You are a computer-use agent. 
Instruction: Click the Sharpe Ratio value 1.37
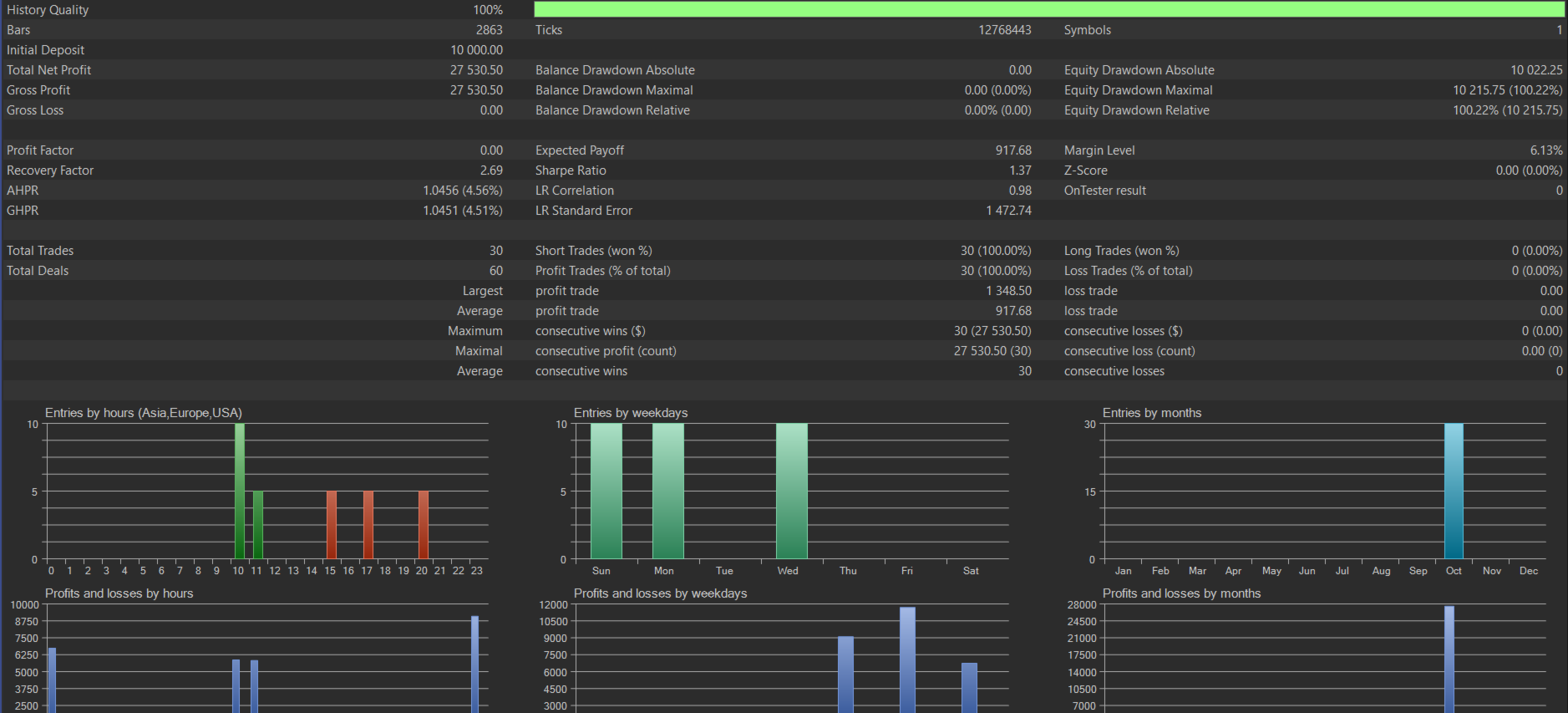[1020, 171]
